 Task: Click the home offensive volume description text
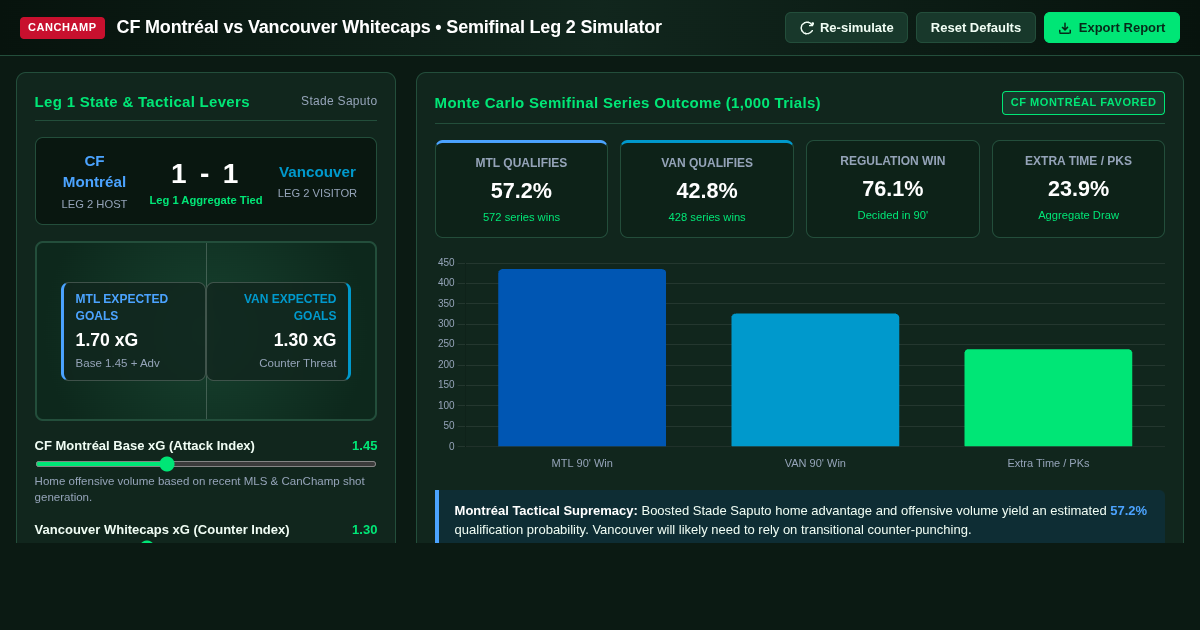coord(200,489)
